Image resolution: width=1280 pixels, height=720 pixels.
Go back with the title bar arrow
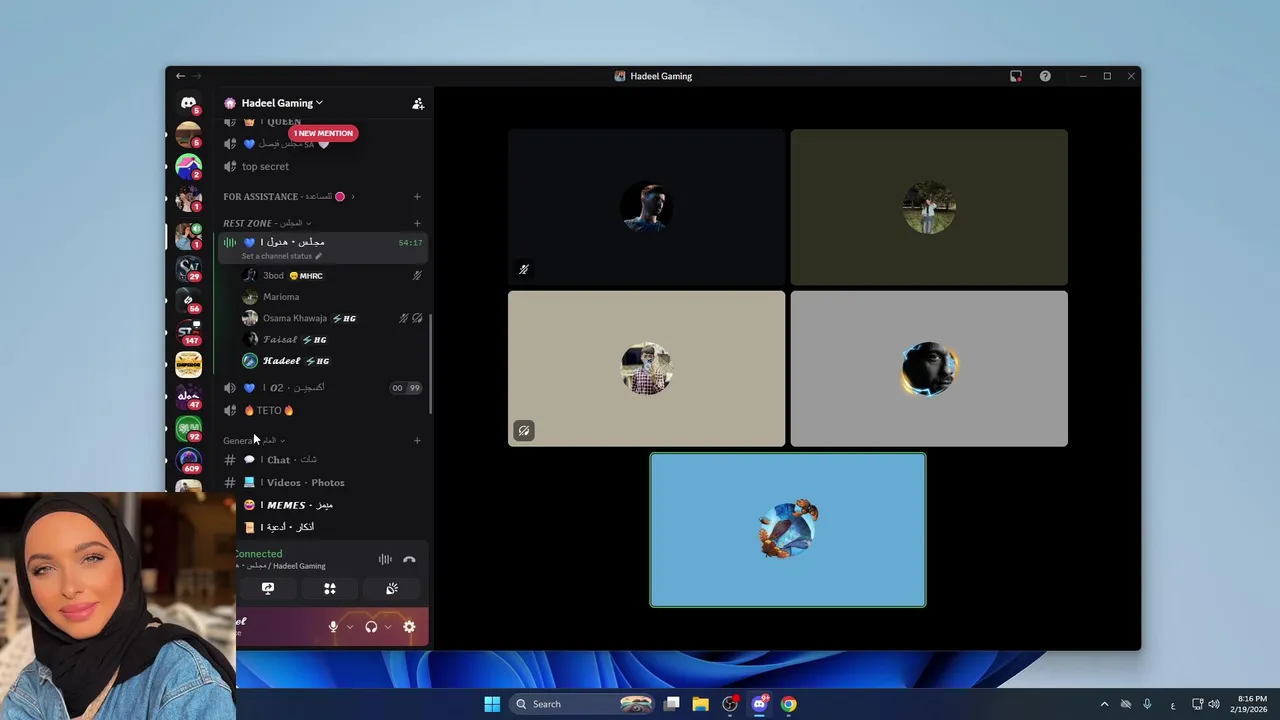(180, 76)
